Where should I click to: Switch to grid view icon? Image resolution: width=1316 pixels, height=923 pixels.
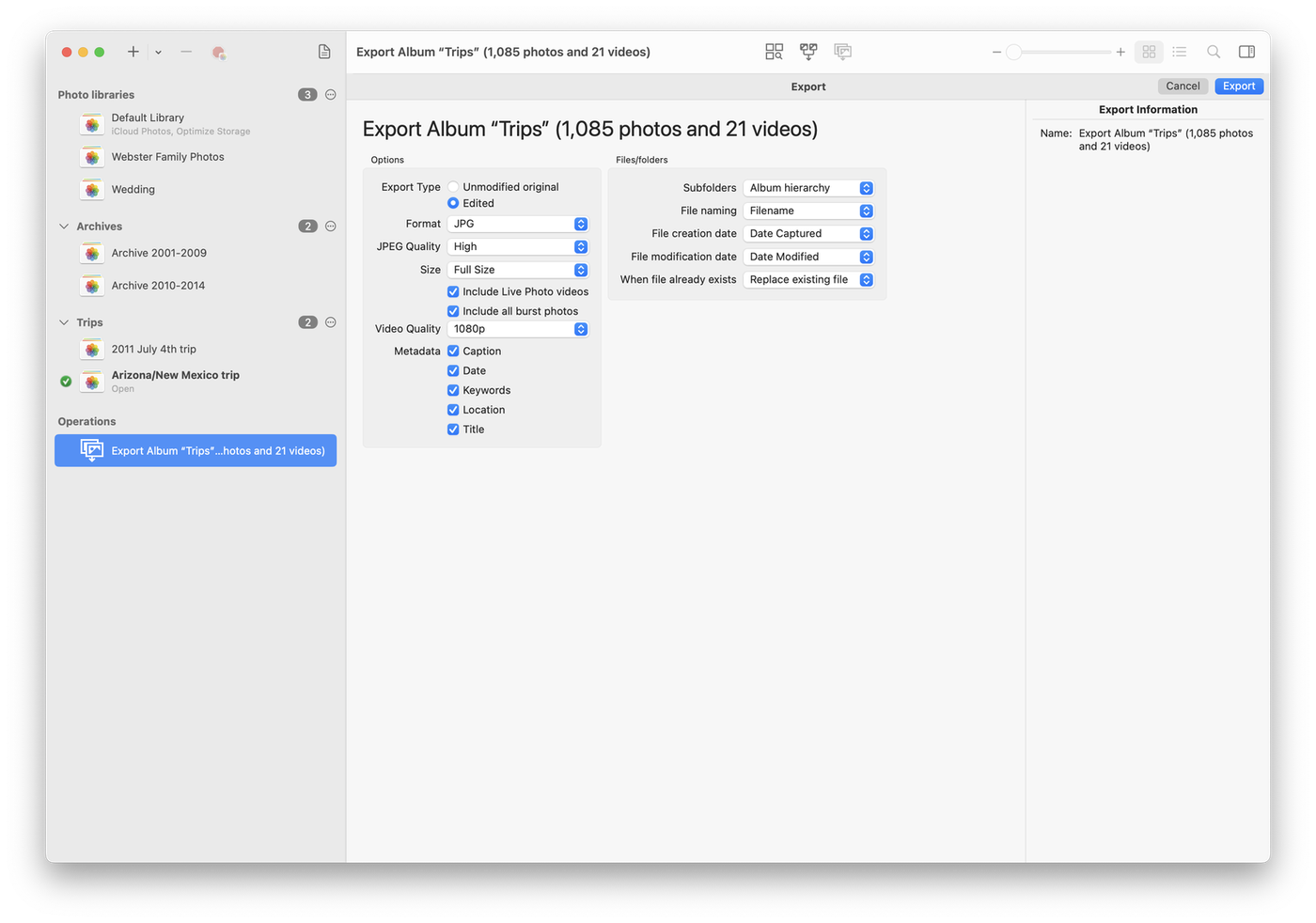tap(1149, 53)
